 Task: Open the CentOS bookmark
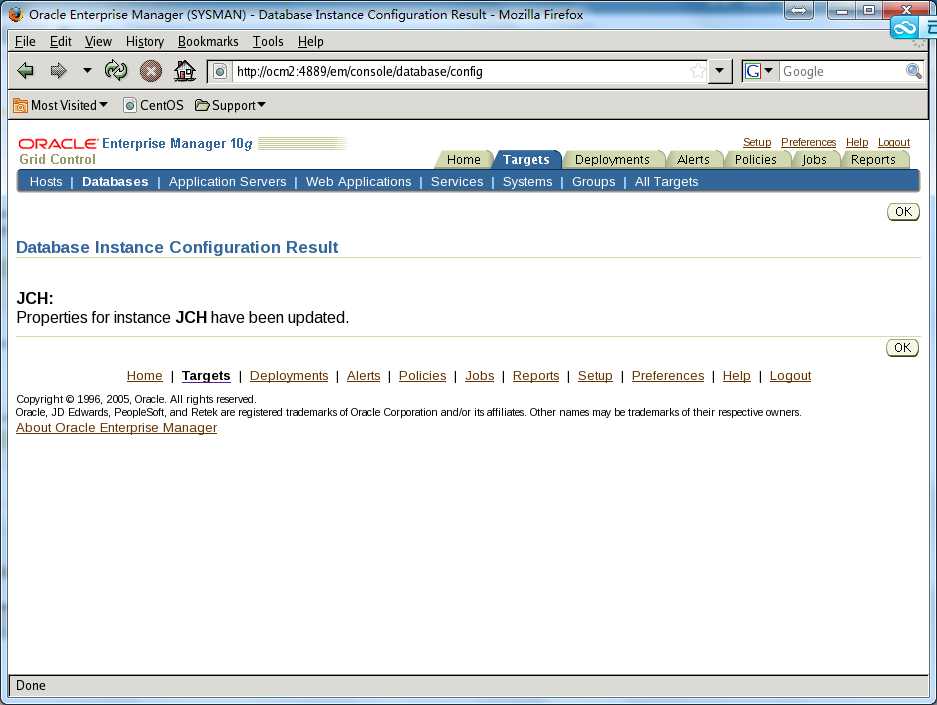(154, 105)
